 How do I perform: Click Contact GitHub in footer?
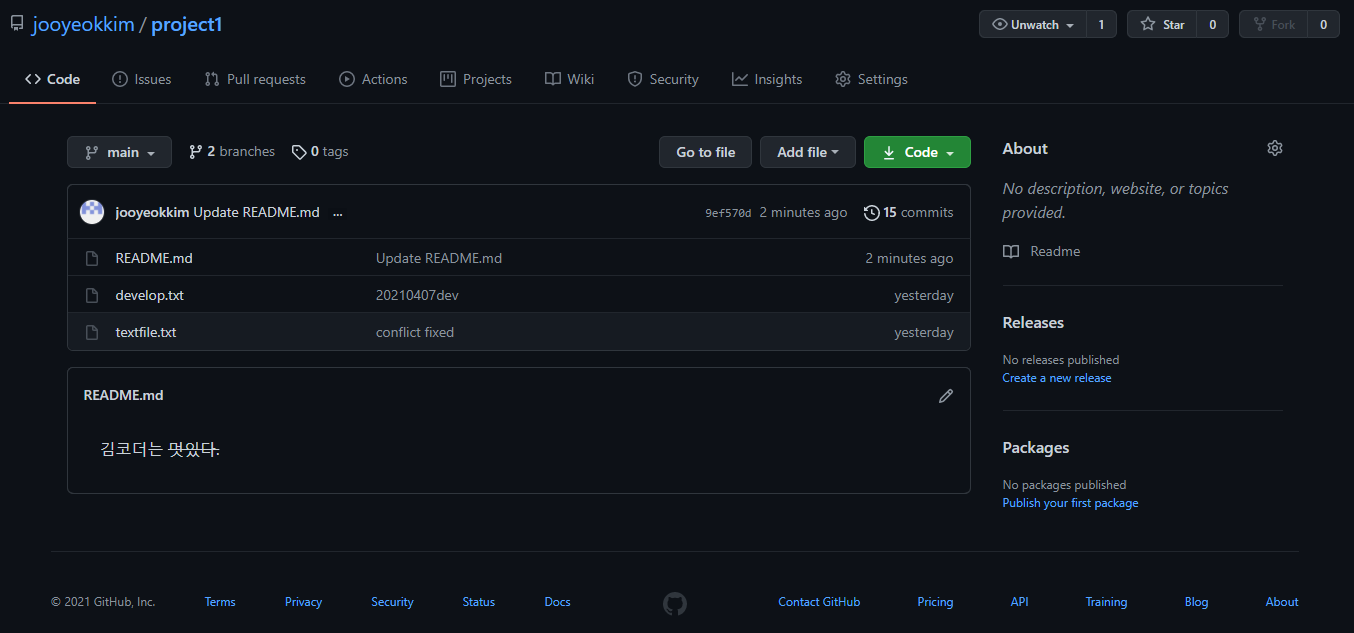point(819,602)
